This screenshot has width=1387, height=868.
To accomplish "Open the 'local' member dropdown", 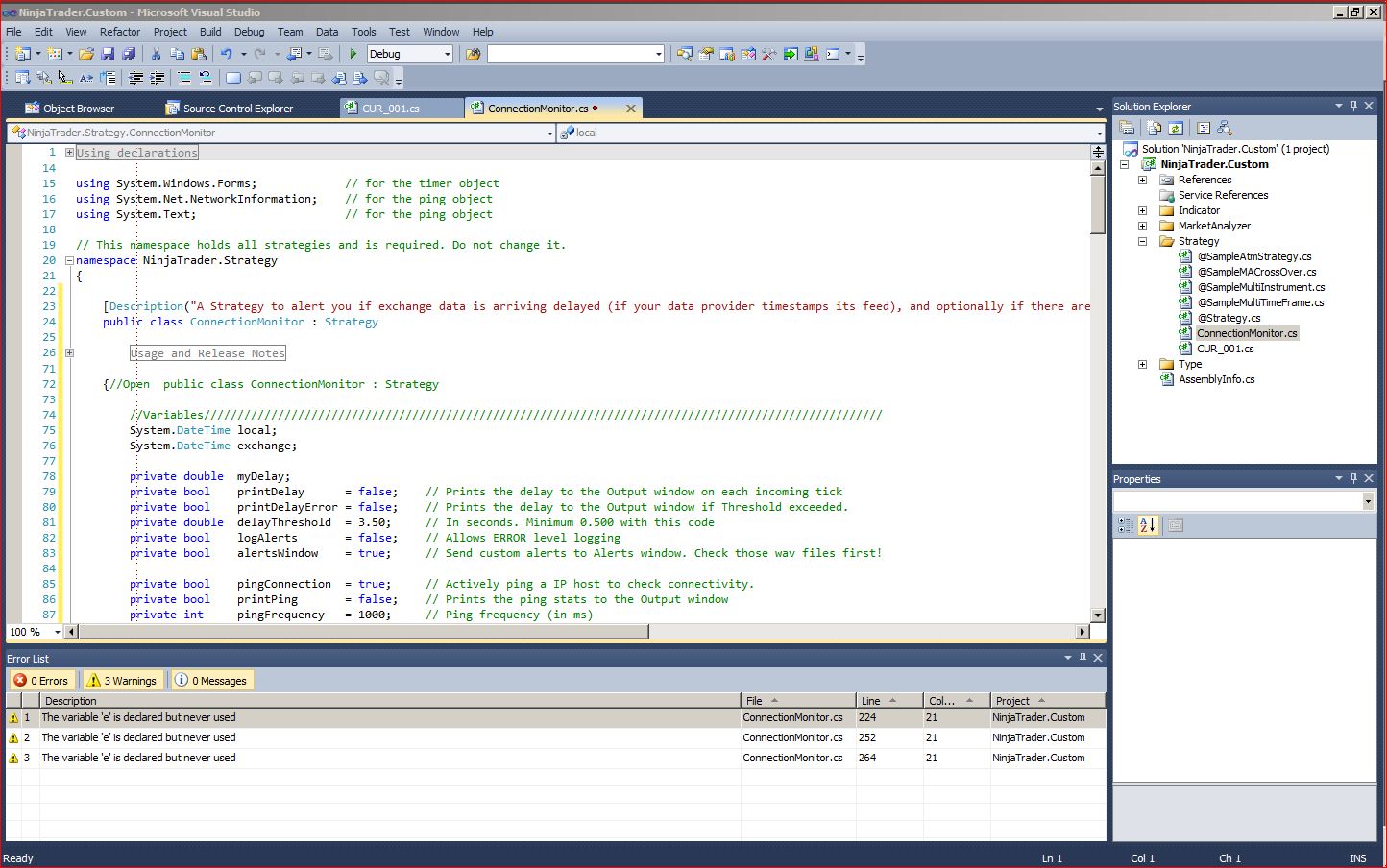I will pyautogui.click(x=1100, y=133).
